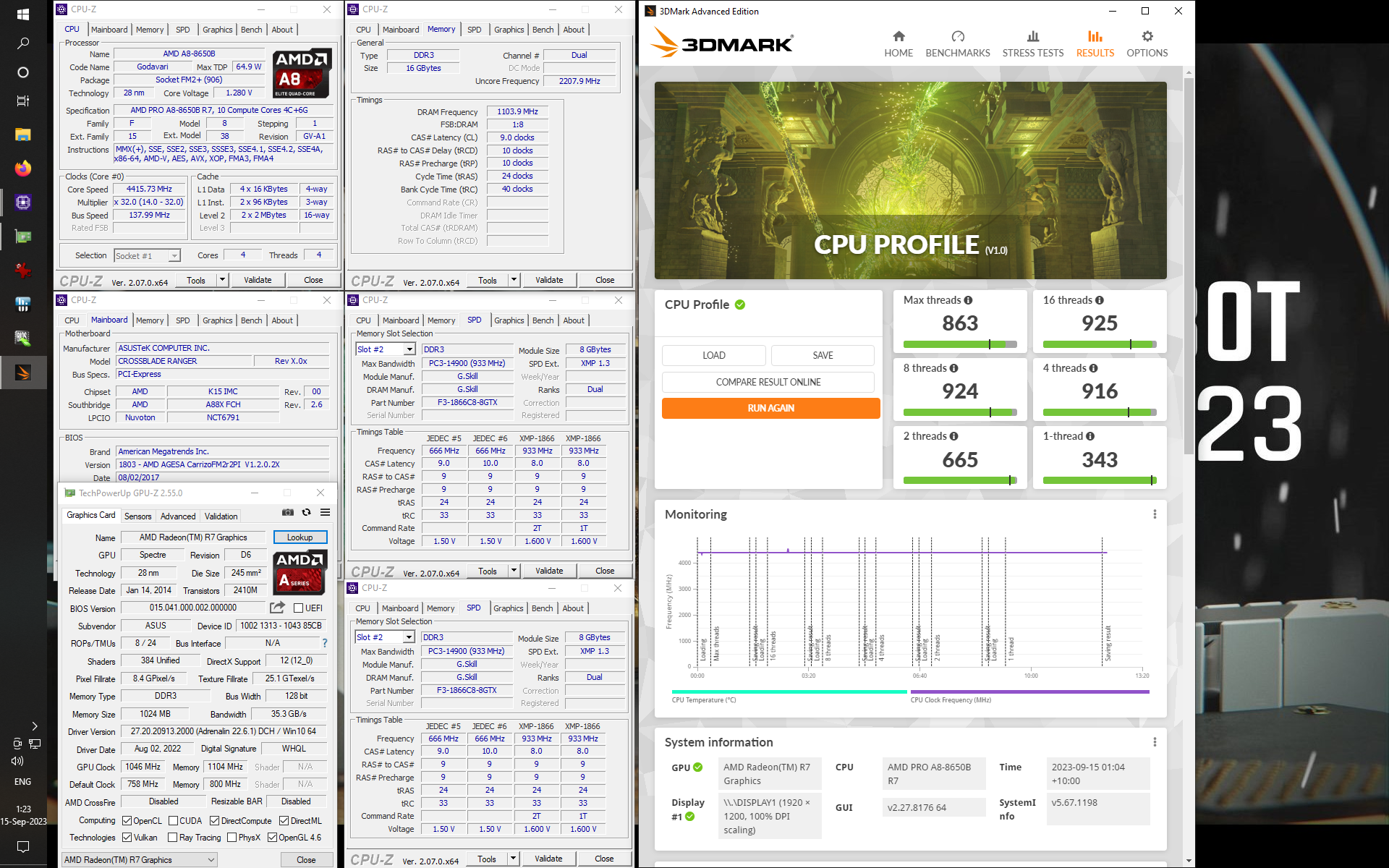Click 1-thread score bar
The image size is (1389, 868).
click(1100, 480)
